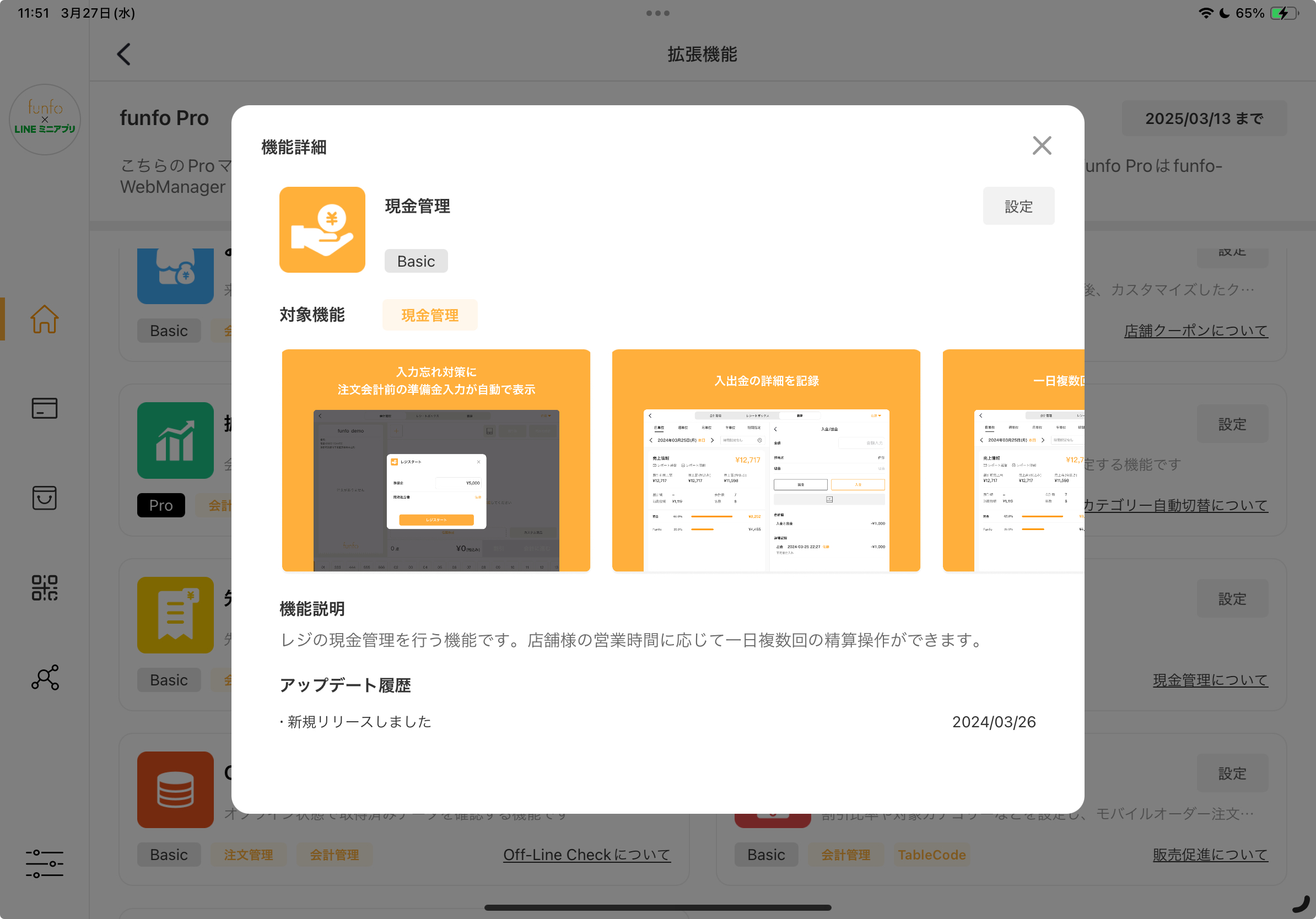This screenshot has width=1316, height=919.
Task: Go back with the chevron arrow
Action: coord(124,55)
